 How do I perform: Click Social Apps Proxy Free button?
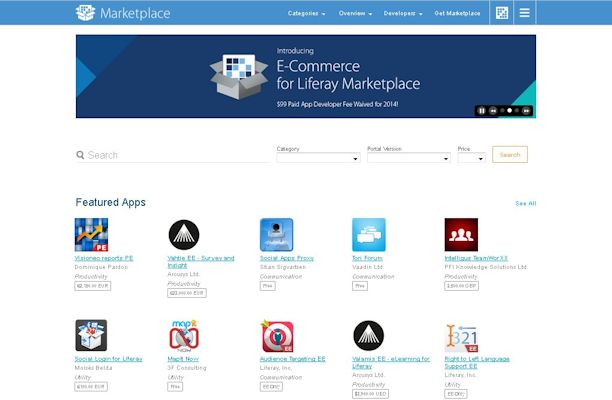267,286
